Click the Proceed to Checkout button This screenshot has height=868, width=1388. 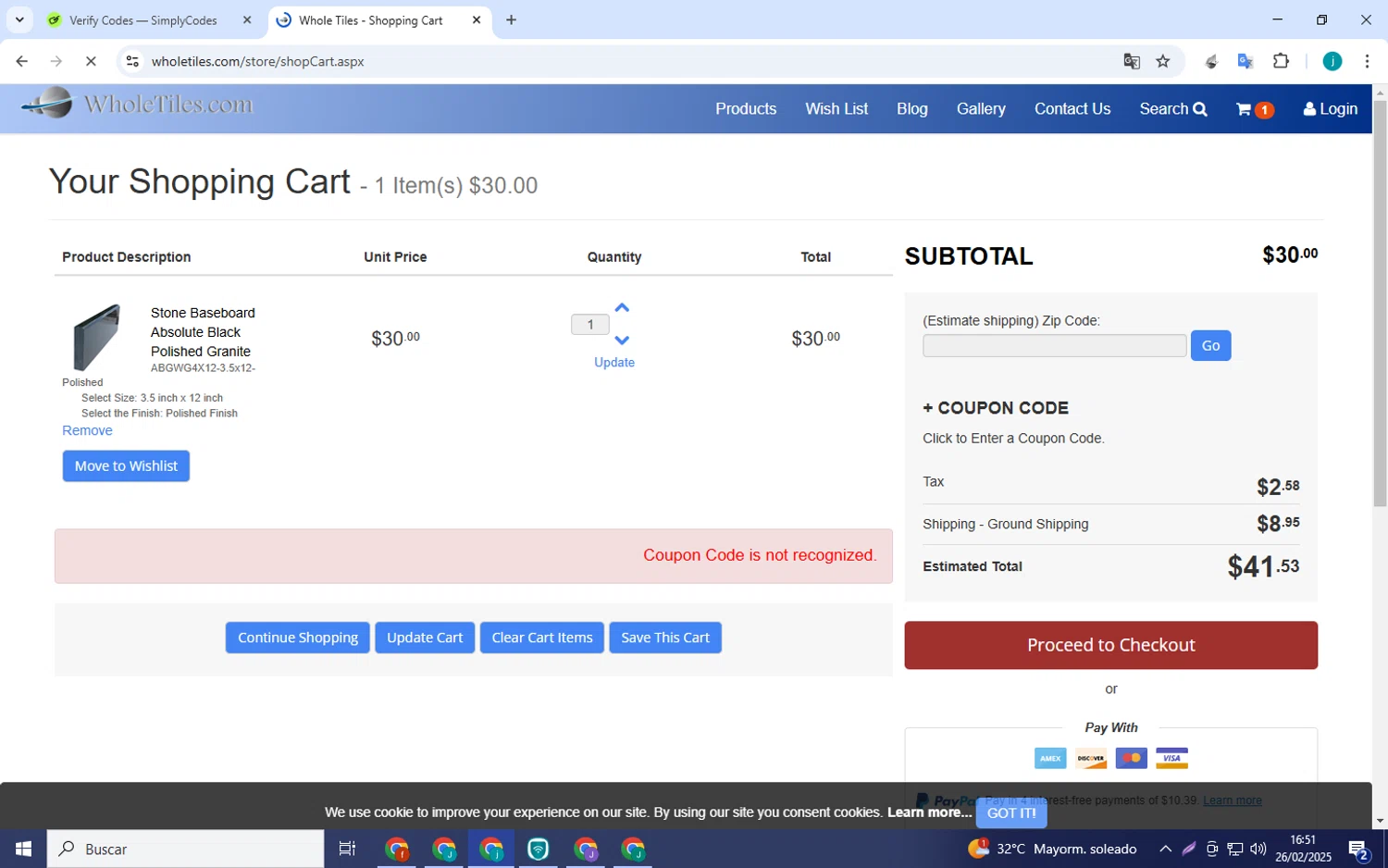(x=1110, y=645)
